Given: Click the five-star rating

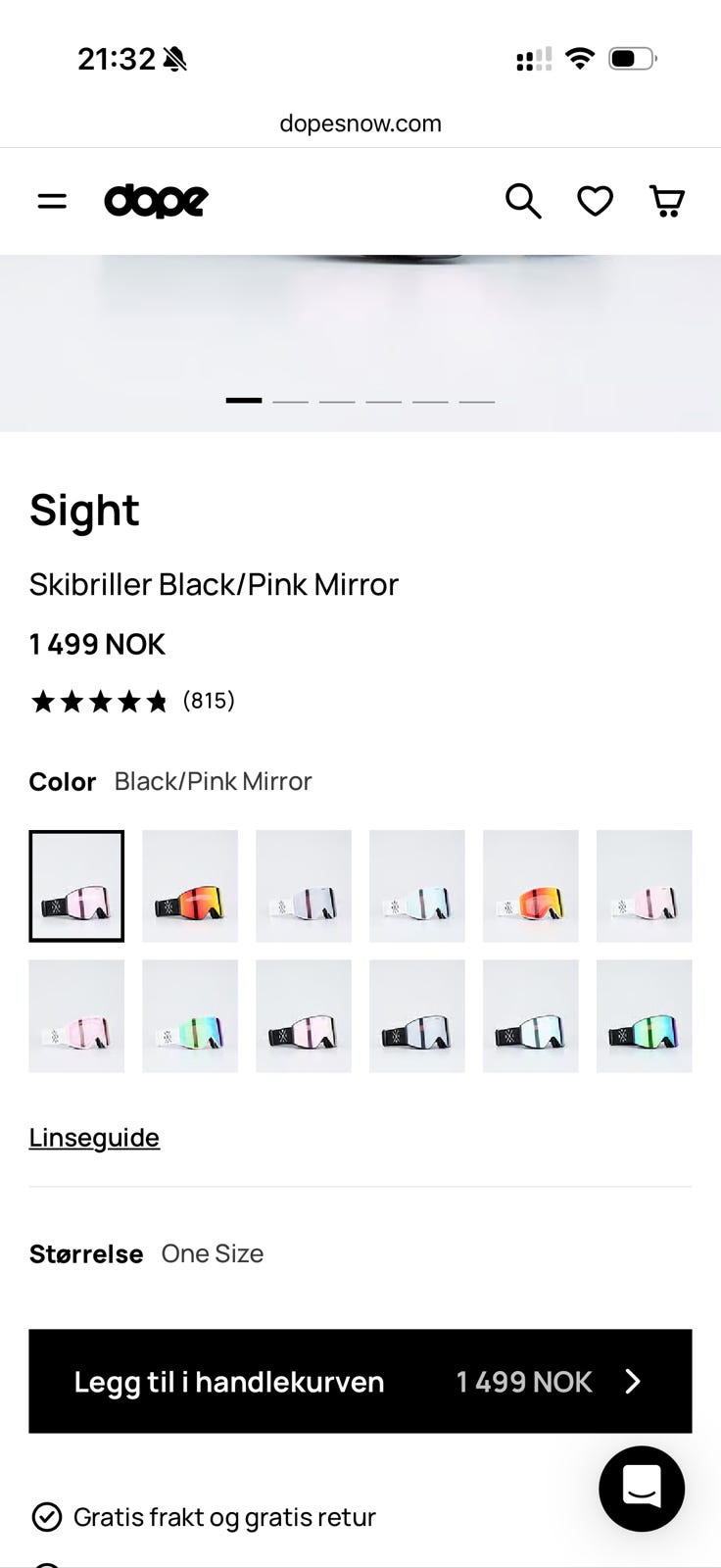Looking at the screenshot, I should pyautogui.click(x=100, y=702).
